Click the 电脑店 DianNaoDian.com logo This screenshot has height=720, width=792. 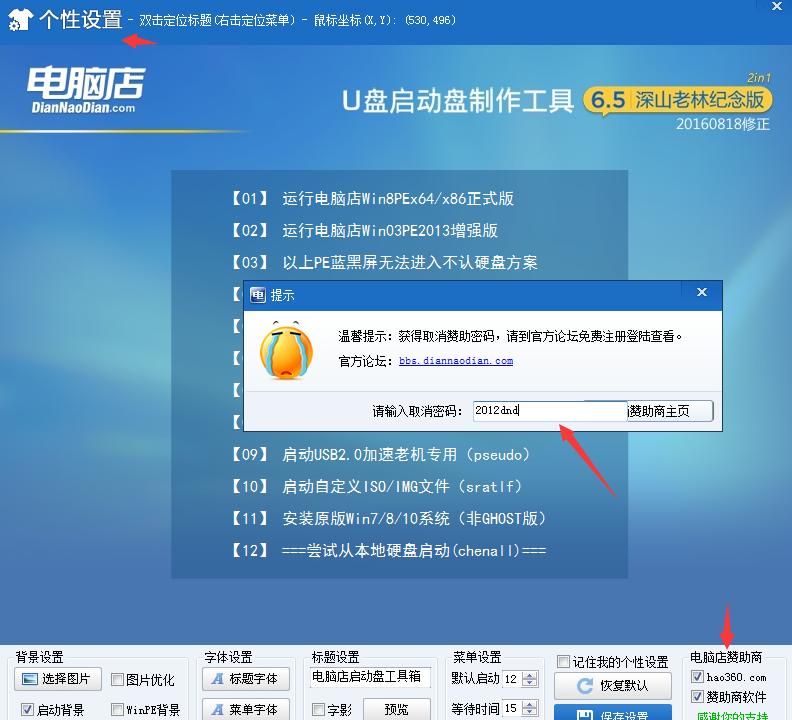pyautogui.click(x=86, y=89)
